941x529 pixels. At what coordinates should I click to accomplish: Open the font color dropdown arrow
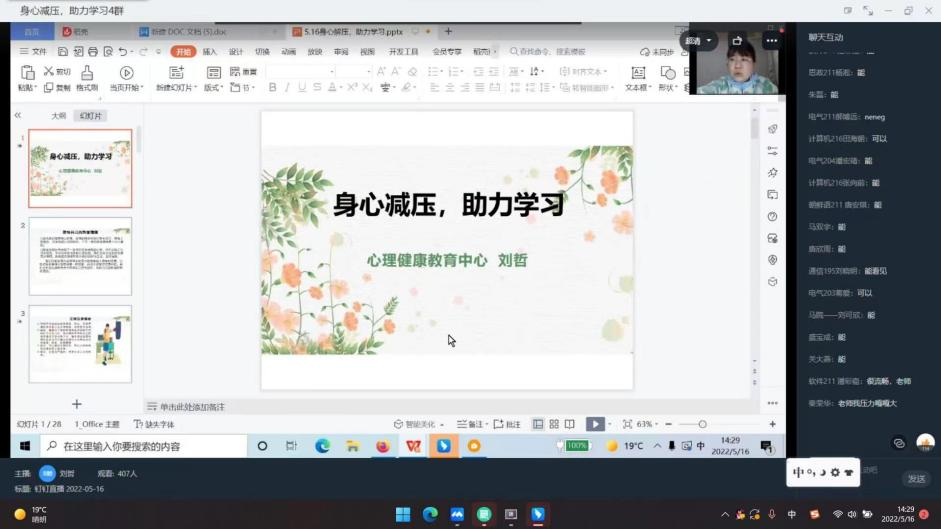pos(340,88)
